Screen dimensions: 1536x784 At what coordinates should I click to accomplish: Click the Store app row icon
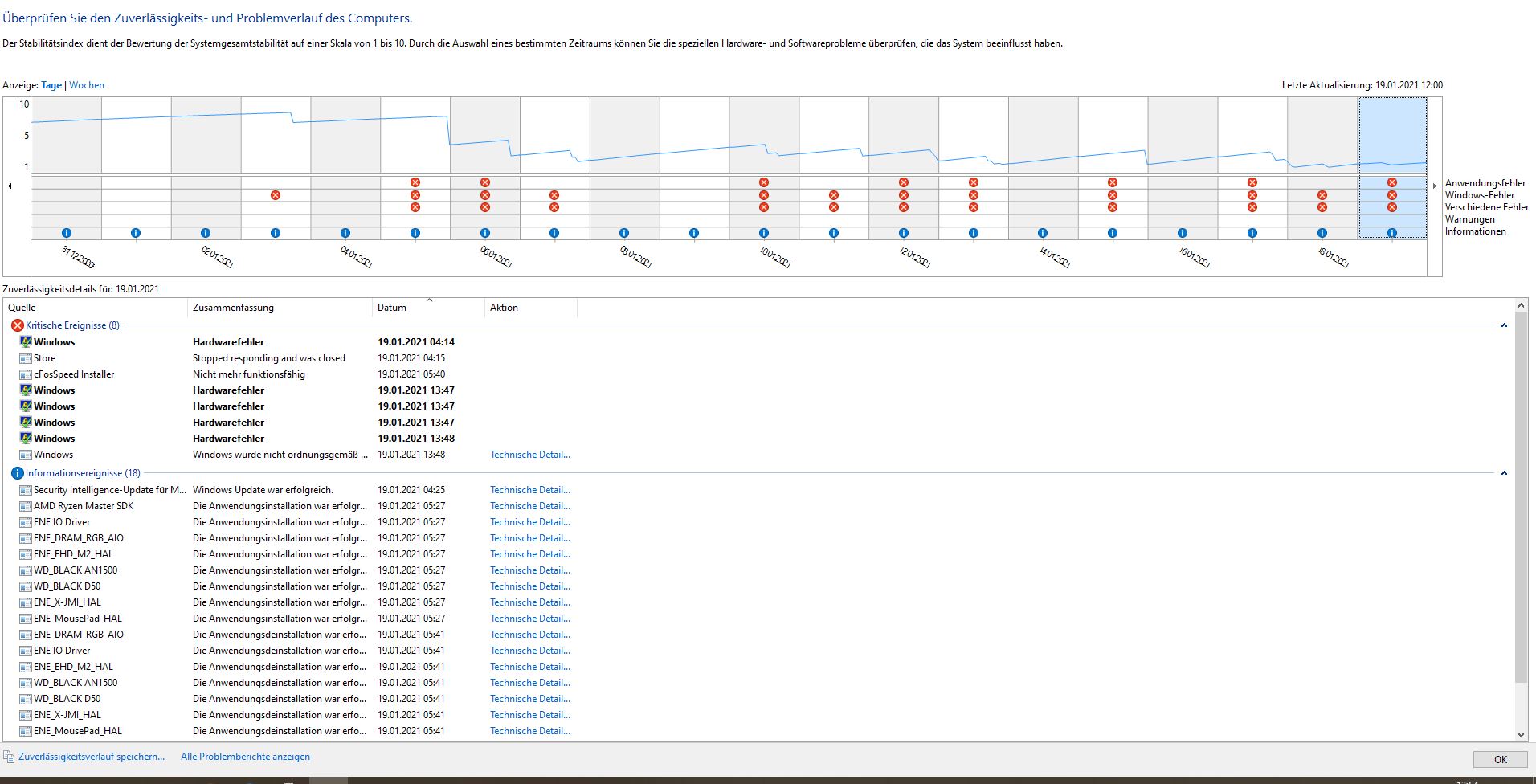(26, 358)
